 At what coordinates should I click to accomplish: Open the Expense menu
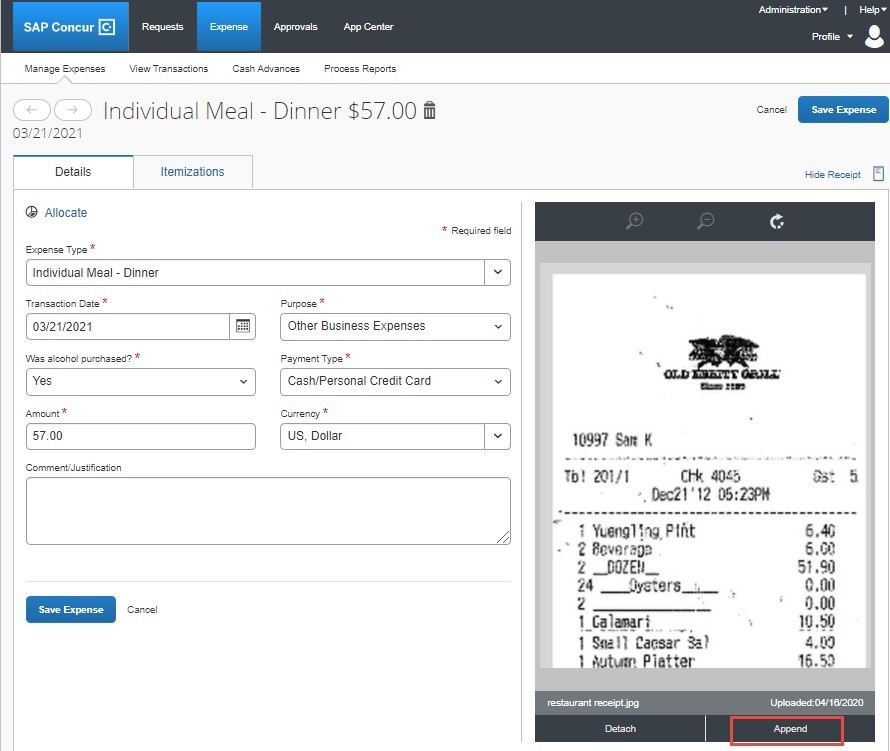tap(229, 27)
